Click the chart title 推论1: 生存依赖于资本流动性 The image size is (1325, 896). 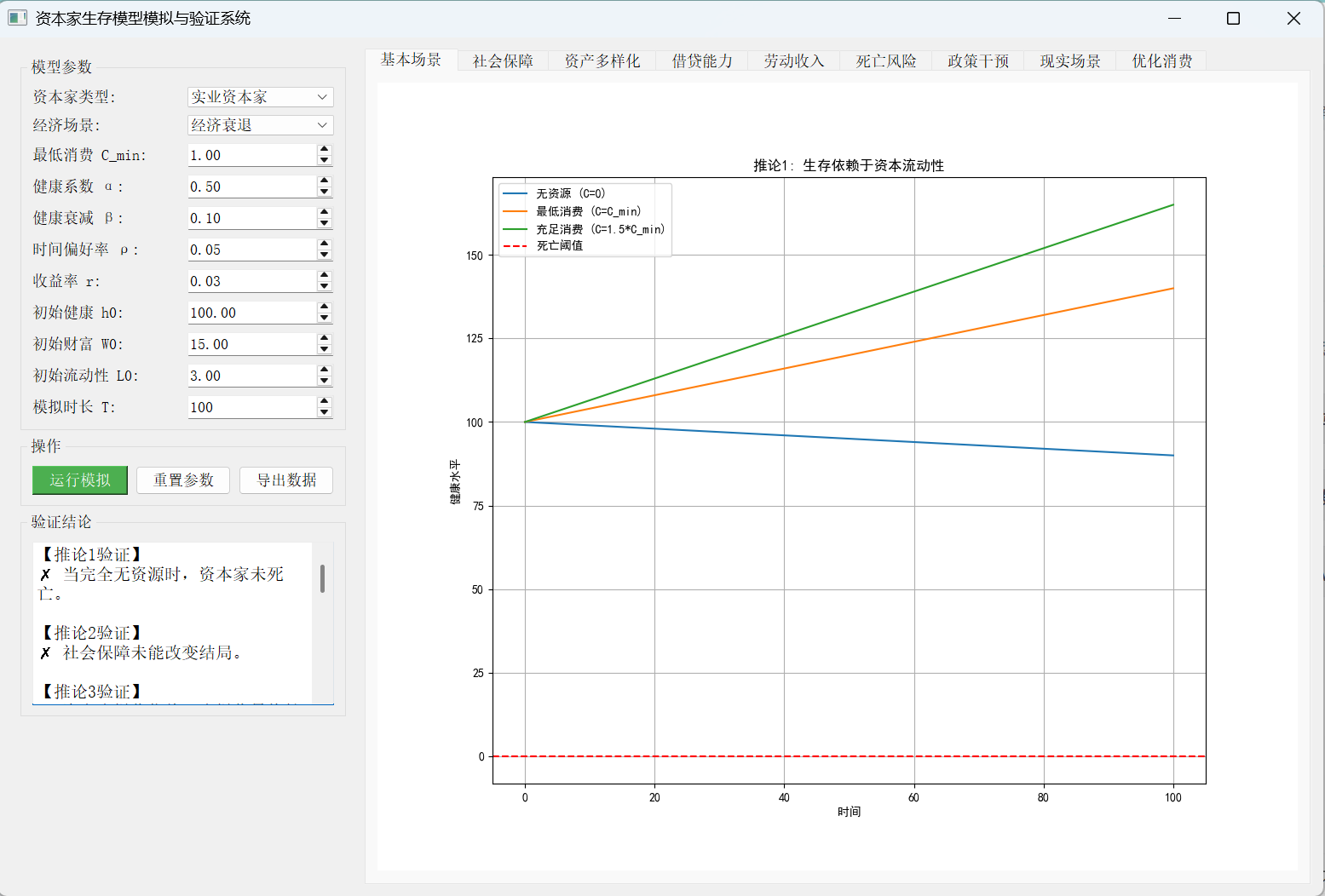849,165
